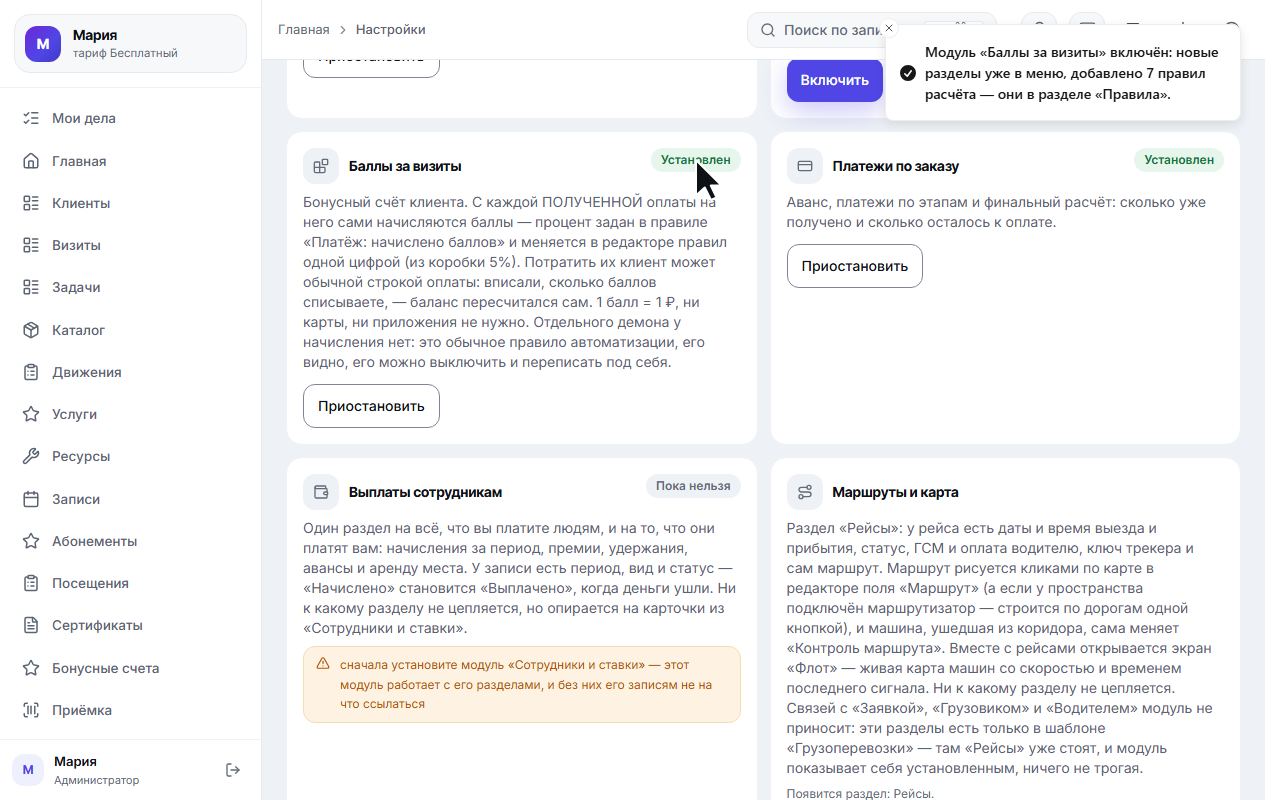The height and width of the screenshot is (800, 1280).
Task: Click the Каталог box icon
Action: 31,330
